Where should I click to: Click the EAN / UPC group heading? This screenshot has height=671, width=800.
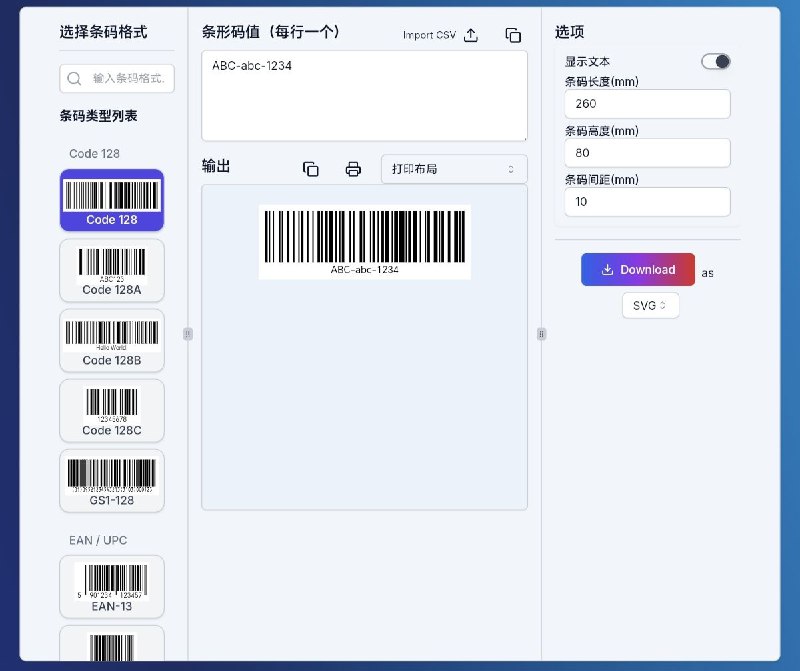(x=98, y=540)
